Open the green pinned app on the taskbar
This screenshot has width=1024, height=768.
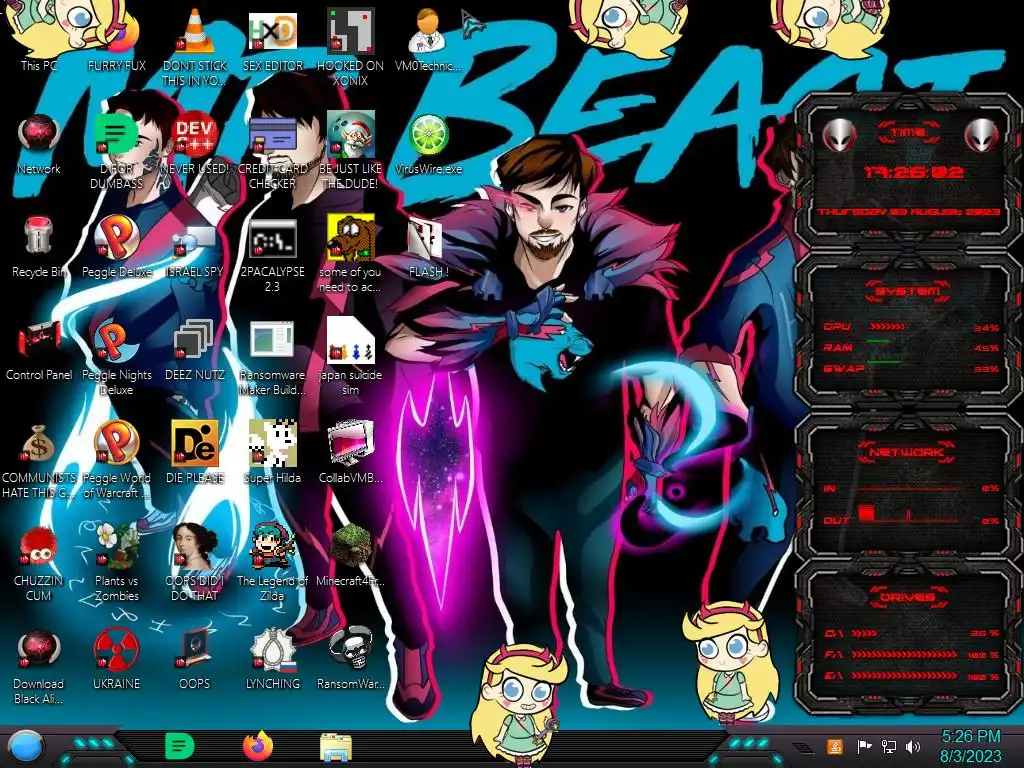(180, 746)
